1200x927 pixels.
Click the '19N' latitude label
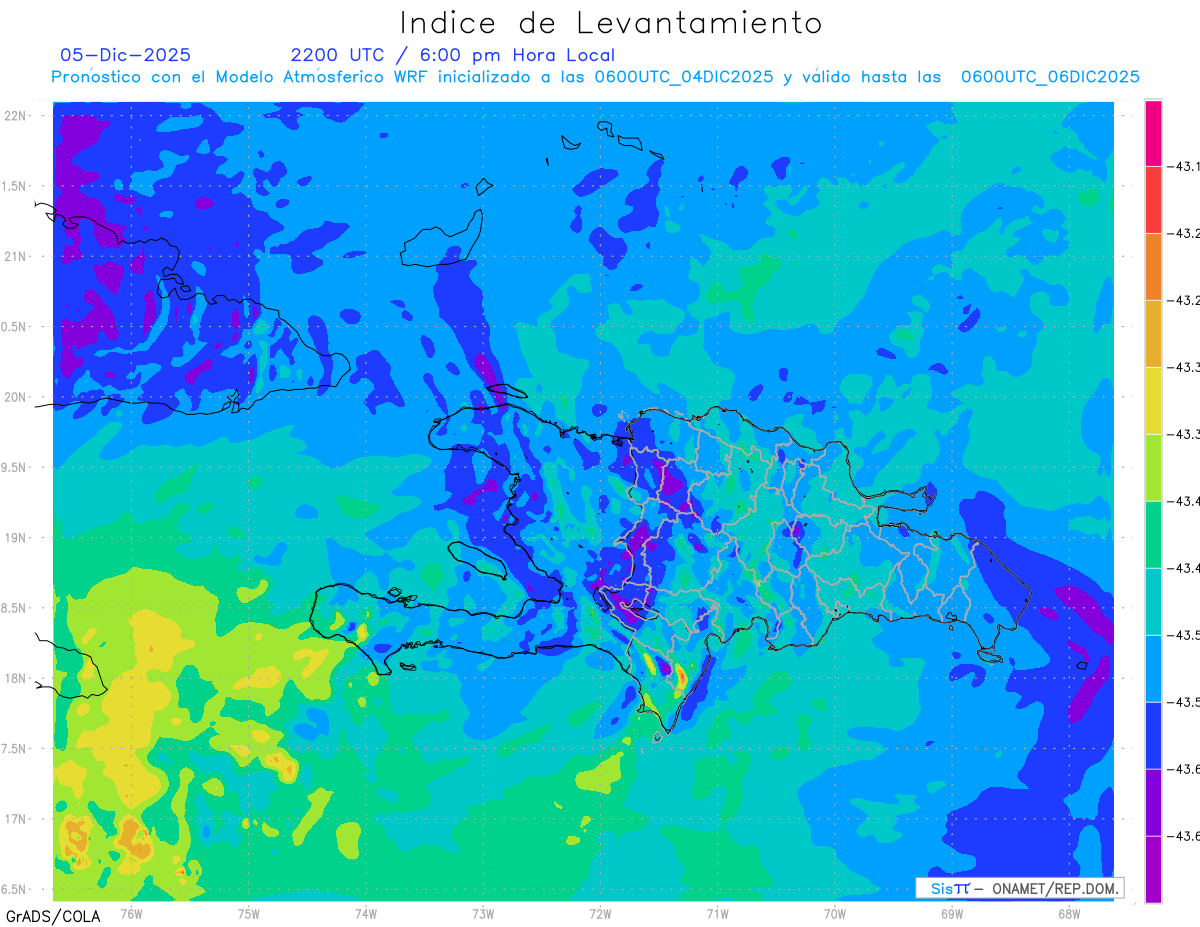(15, 537)
